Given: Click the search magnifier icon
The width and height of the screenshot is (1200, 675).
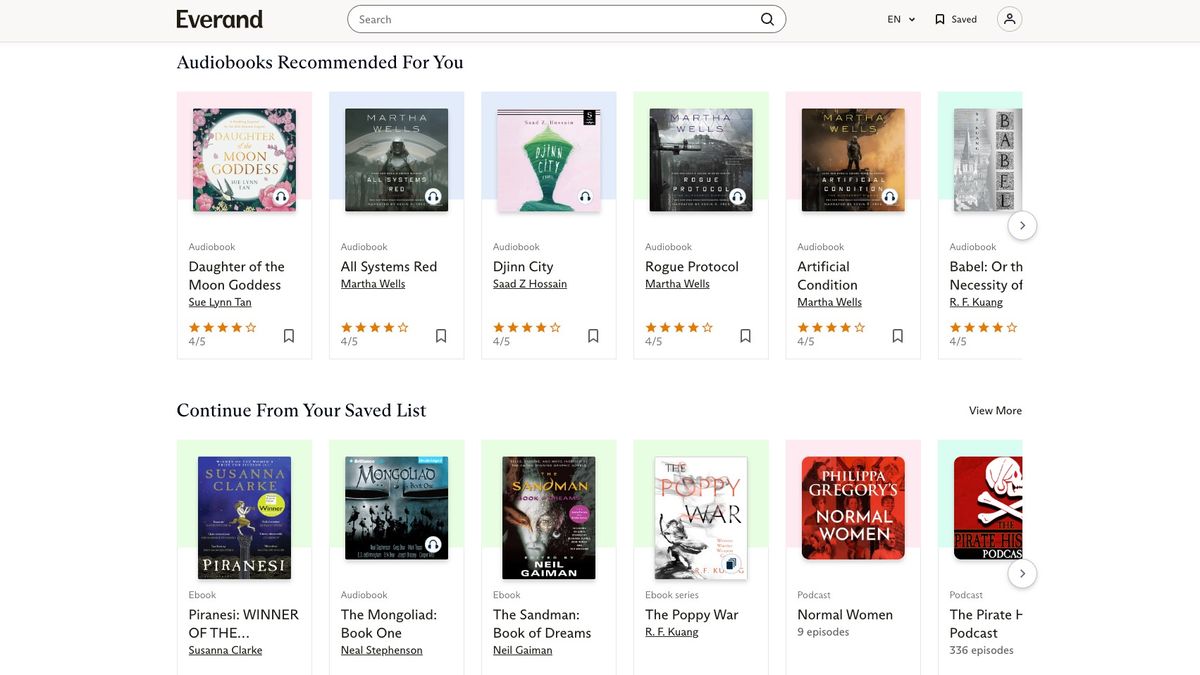Looking at the screenshot, I should (x=766, y=18).
